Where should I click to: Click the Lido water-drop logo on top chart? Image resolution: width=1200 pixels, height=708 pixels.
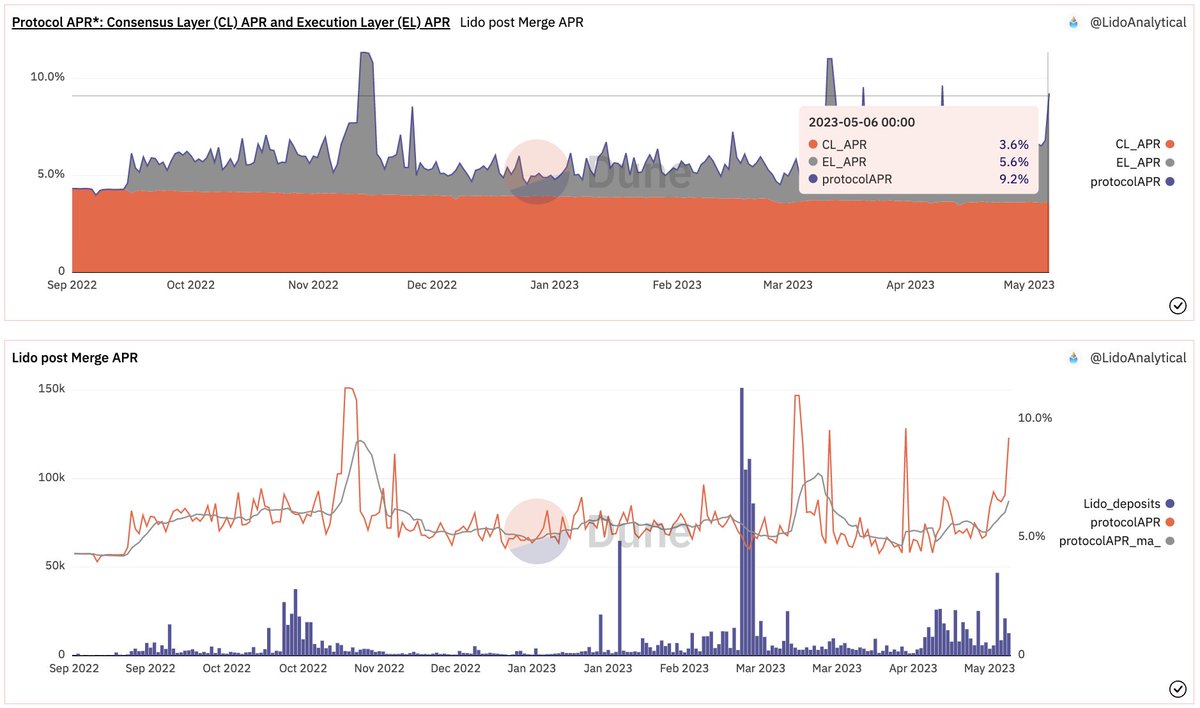click(1071, 21)
